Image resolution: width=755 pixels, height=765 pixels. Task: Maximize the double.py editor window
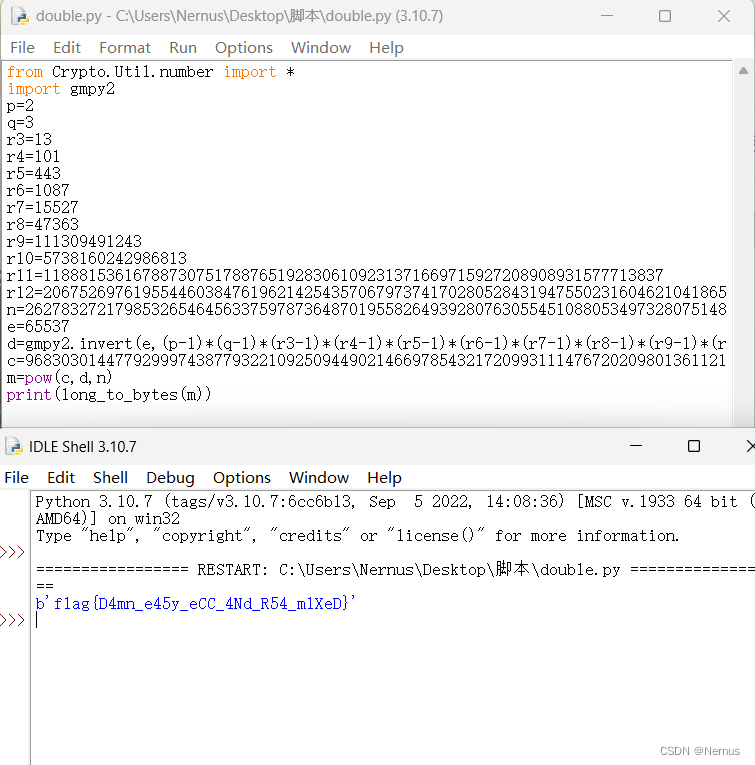(665, 16)
